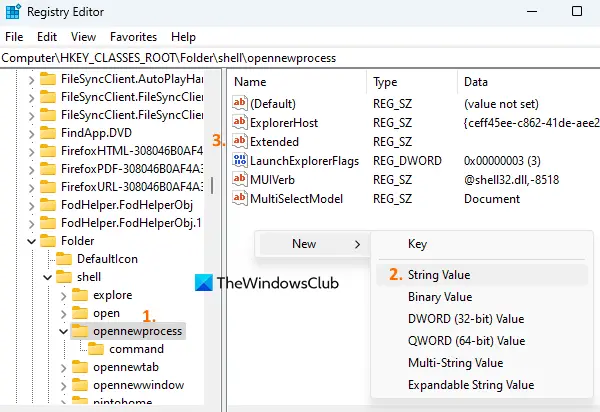Choose Multi-String Value option

pos(482,363)
